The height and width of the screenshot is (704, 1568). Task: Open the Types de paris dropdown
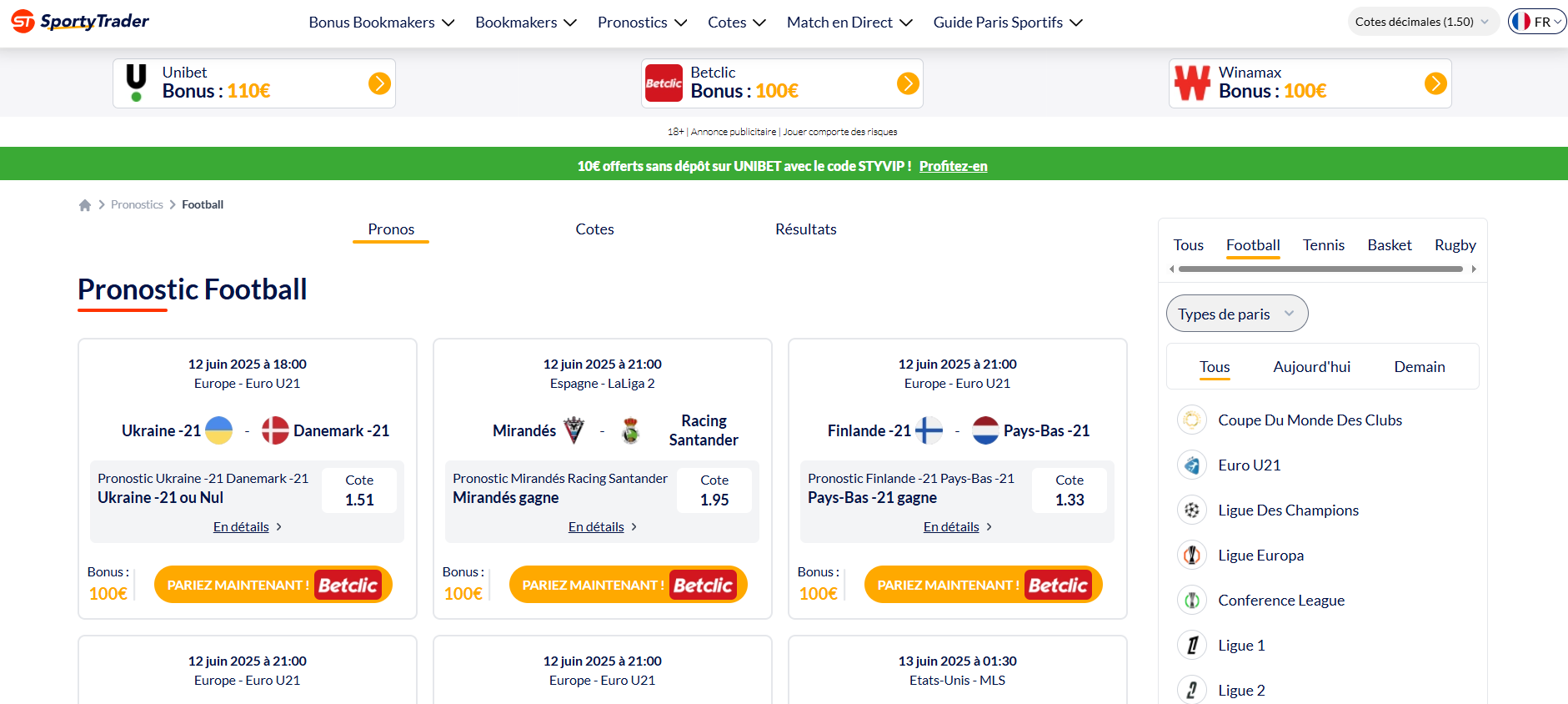1236,314
